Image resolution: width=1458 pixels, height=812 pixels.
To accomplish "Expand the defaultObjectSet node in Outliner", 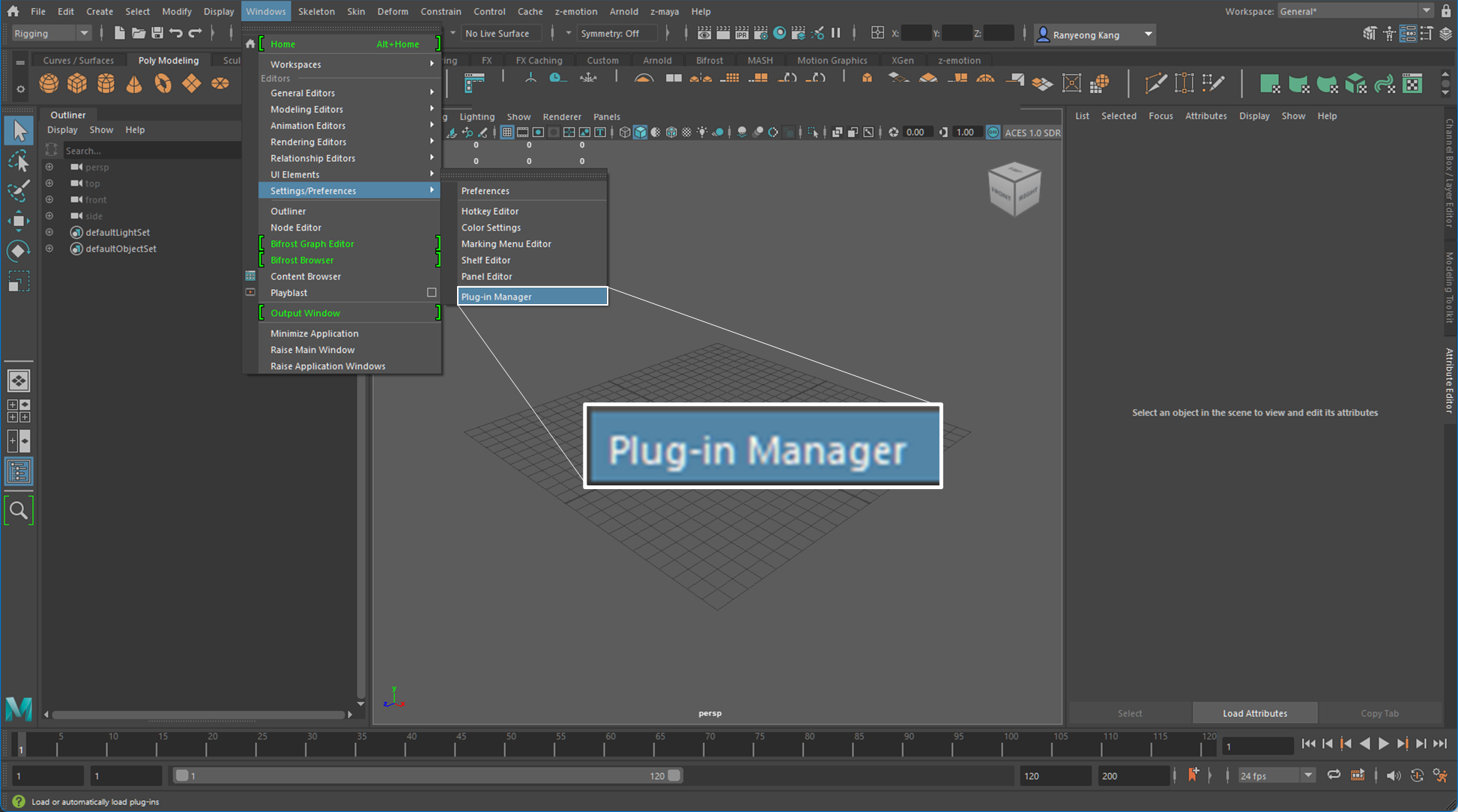I will click(x=49, y=249).
